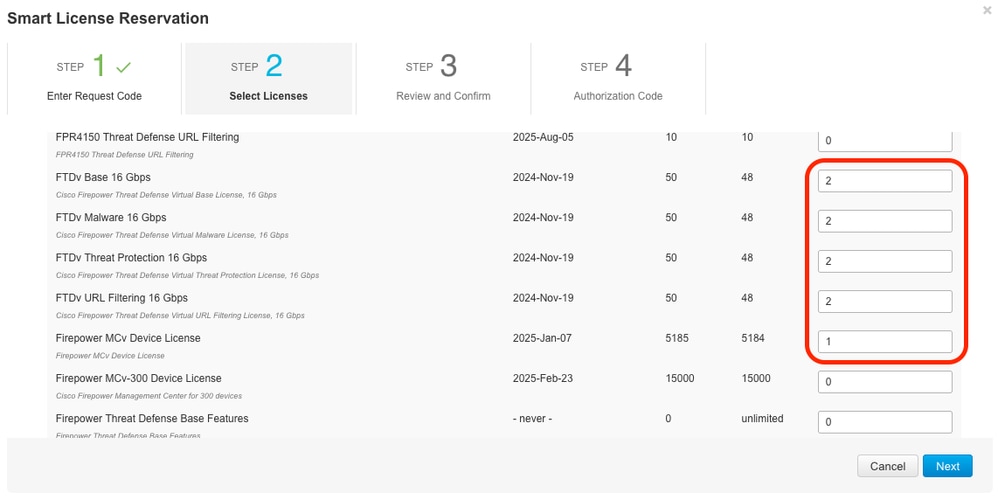
Task: Click the Smart License Reservation title
Action: click(108, 18)
